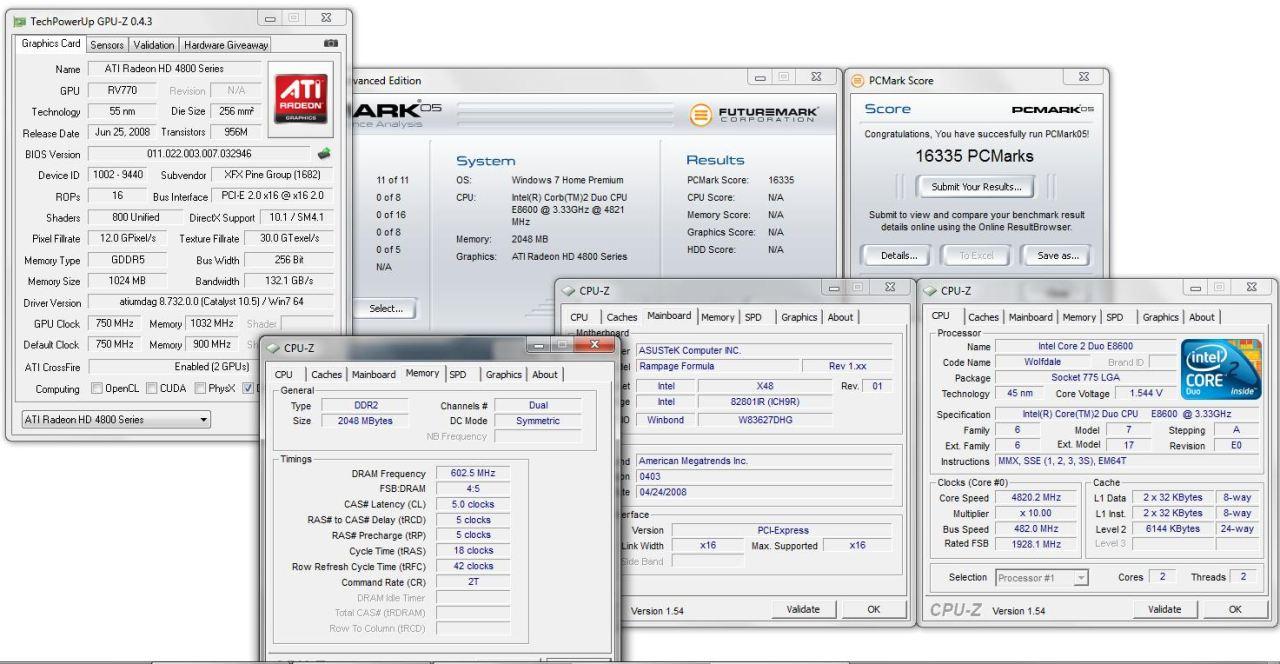Open Memory tab in CPU-Z Mainboard window

[718, 317]
